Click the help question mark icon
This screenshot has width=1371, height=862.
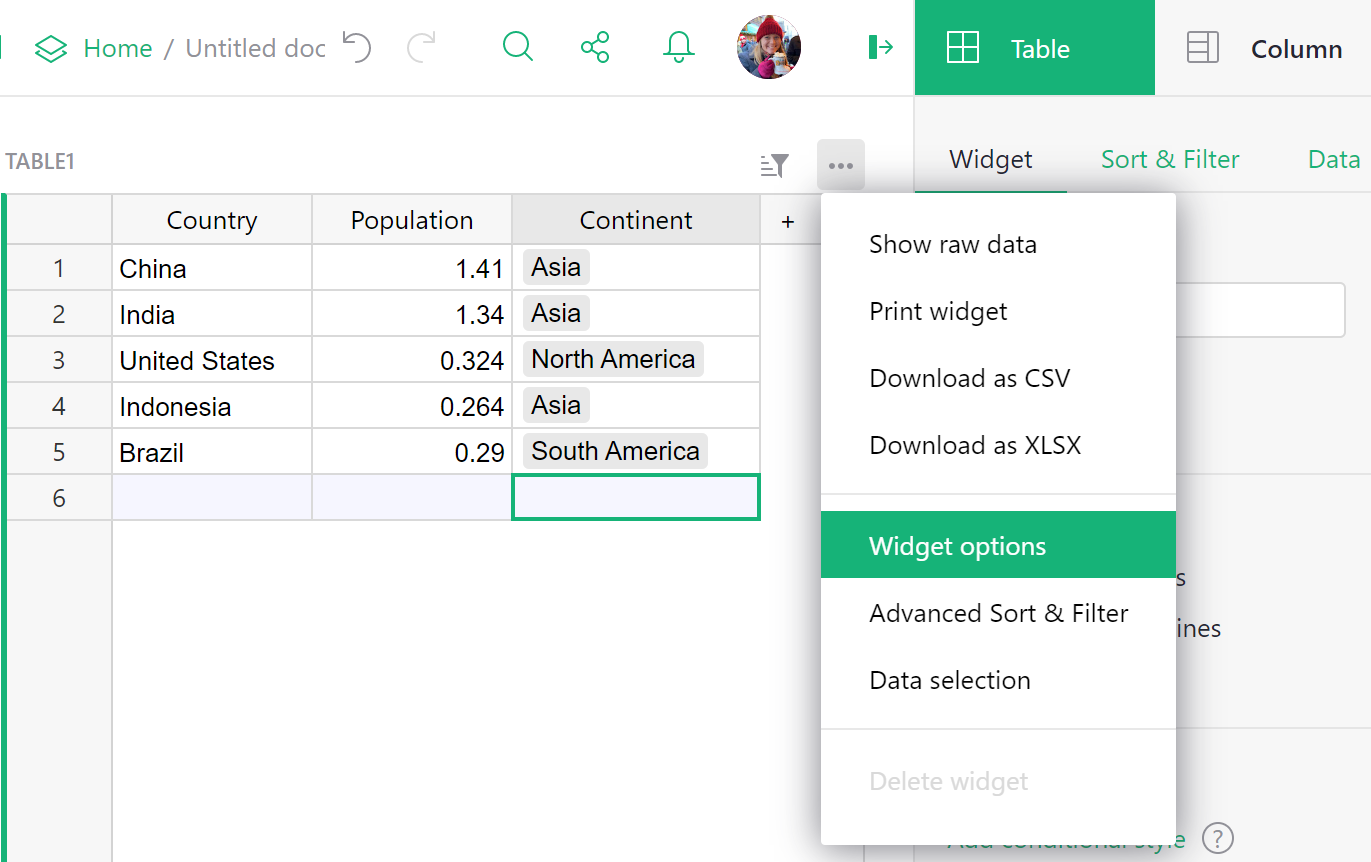pyautogui.click(x=1219, y=838)
